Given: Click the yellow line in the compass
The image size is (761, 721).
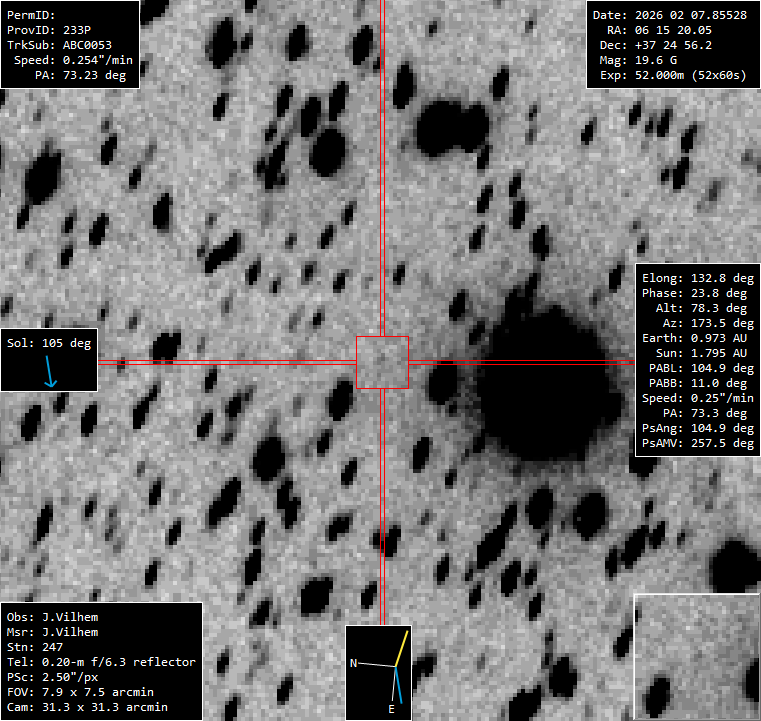Looking at the screenshot, I should (x=402, y=649).
